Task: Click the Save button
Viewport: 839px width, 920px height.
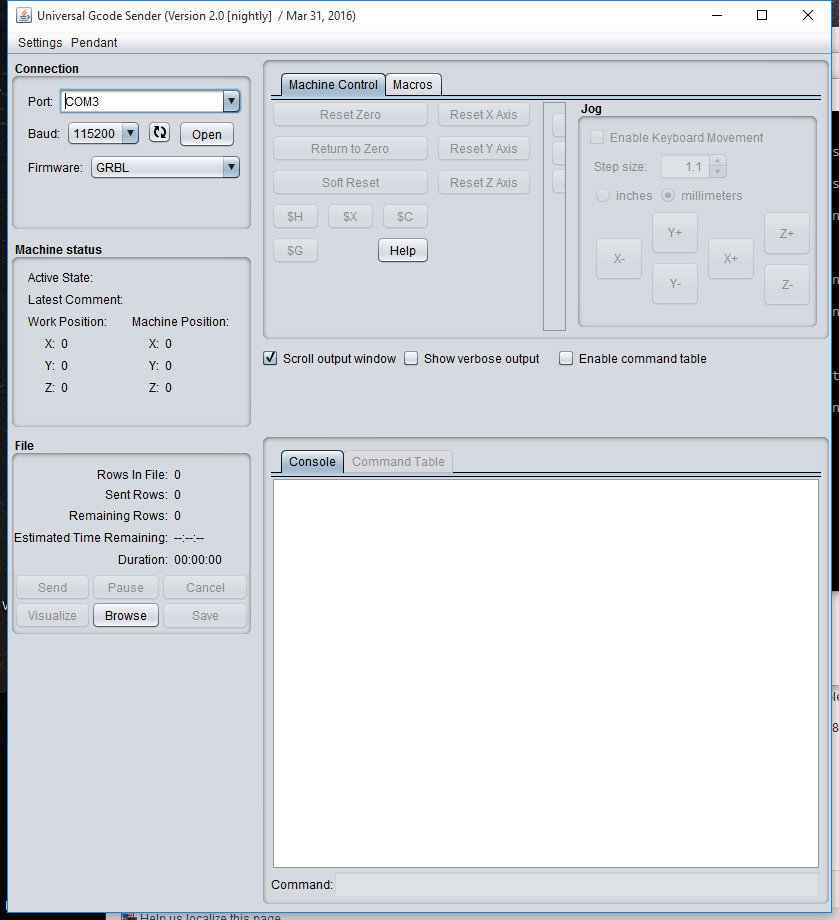Action: tap(205, 615)
